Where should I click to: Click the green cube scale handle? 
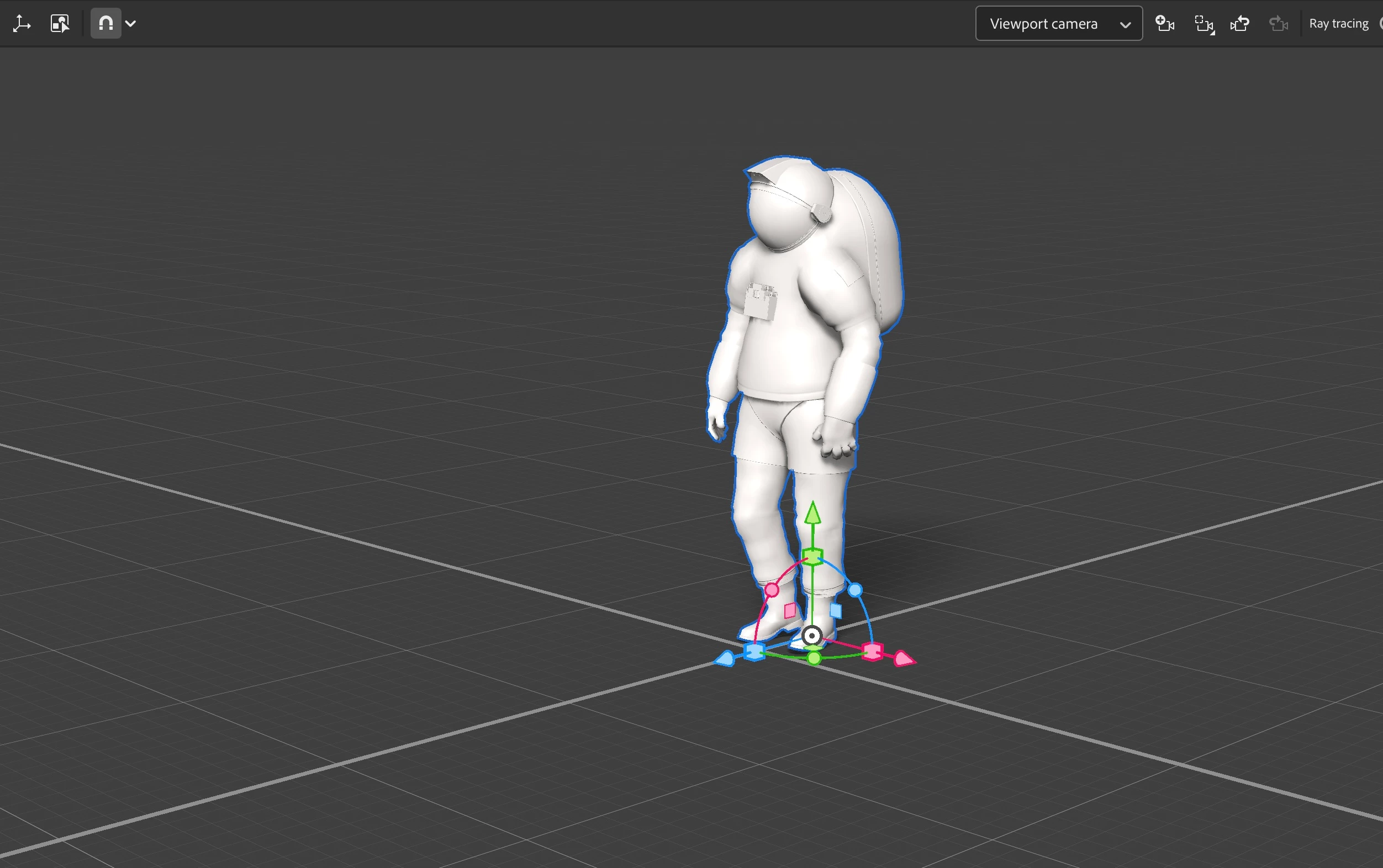(812, 556)
